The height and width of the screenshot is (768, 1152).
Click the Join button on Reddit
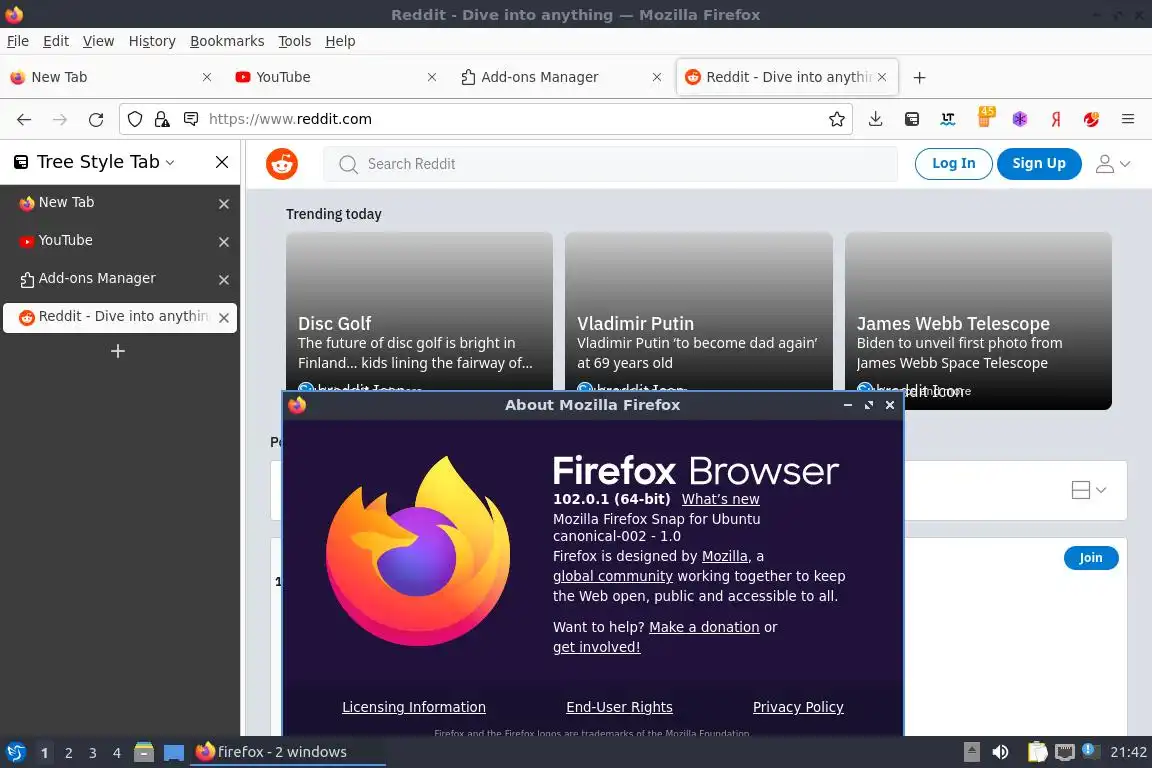[x=1091, y=558]
